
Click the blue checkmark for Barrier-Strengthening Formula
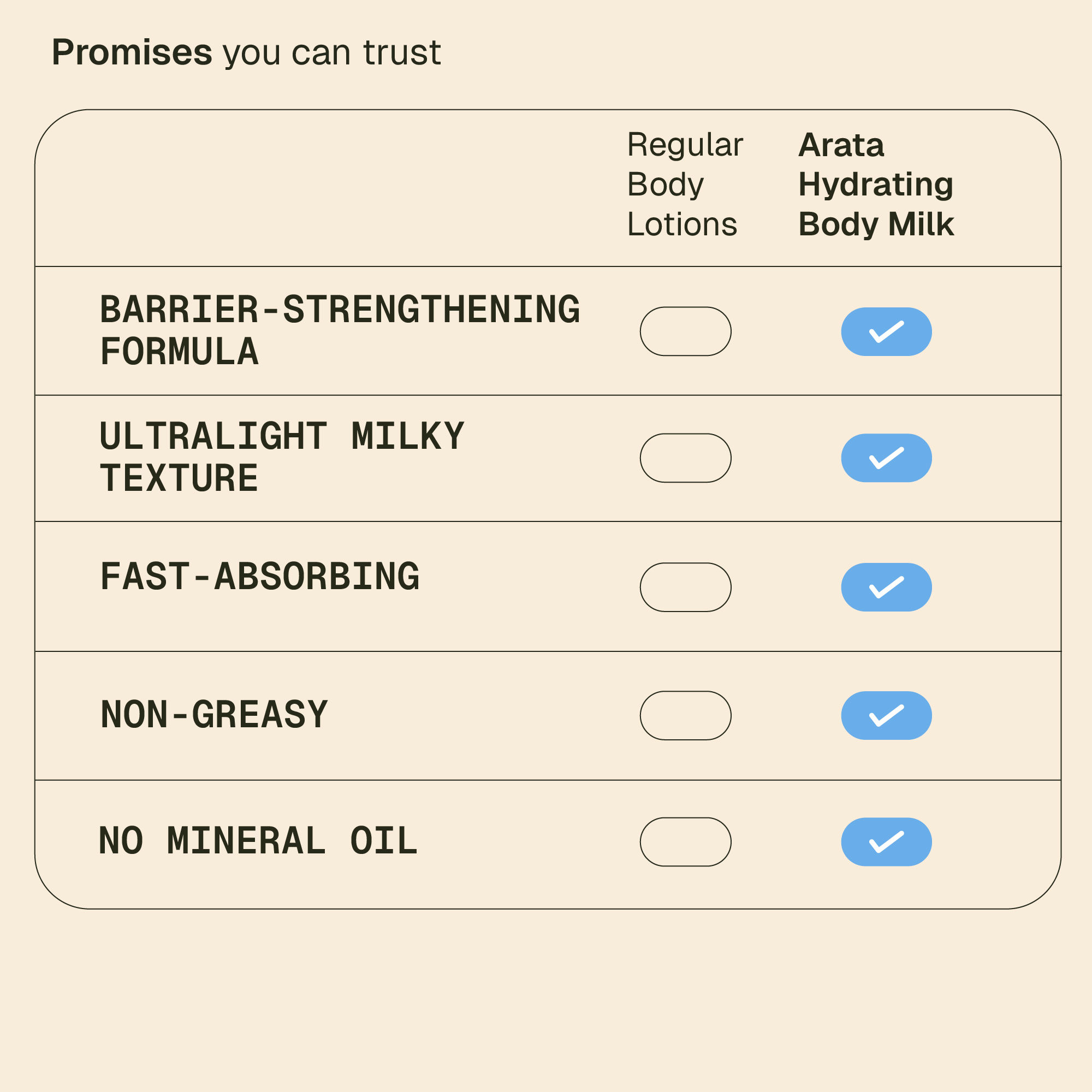pyautogui.click(x=886, y=332)
